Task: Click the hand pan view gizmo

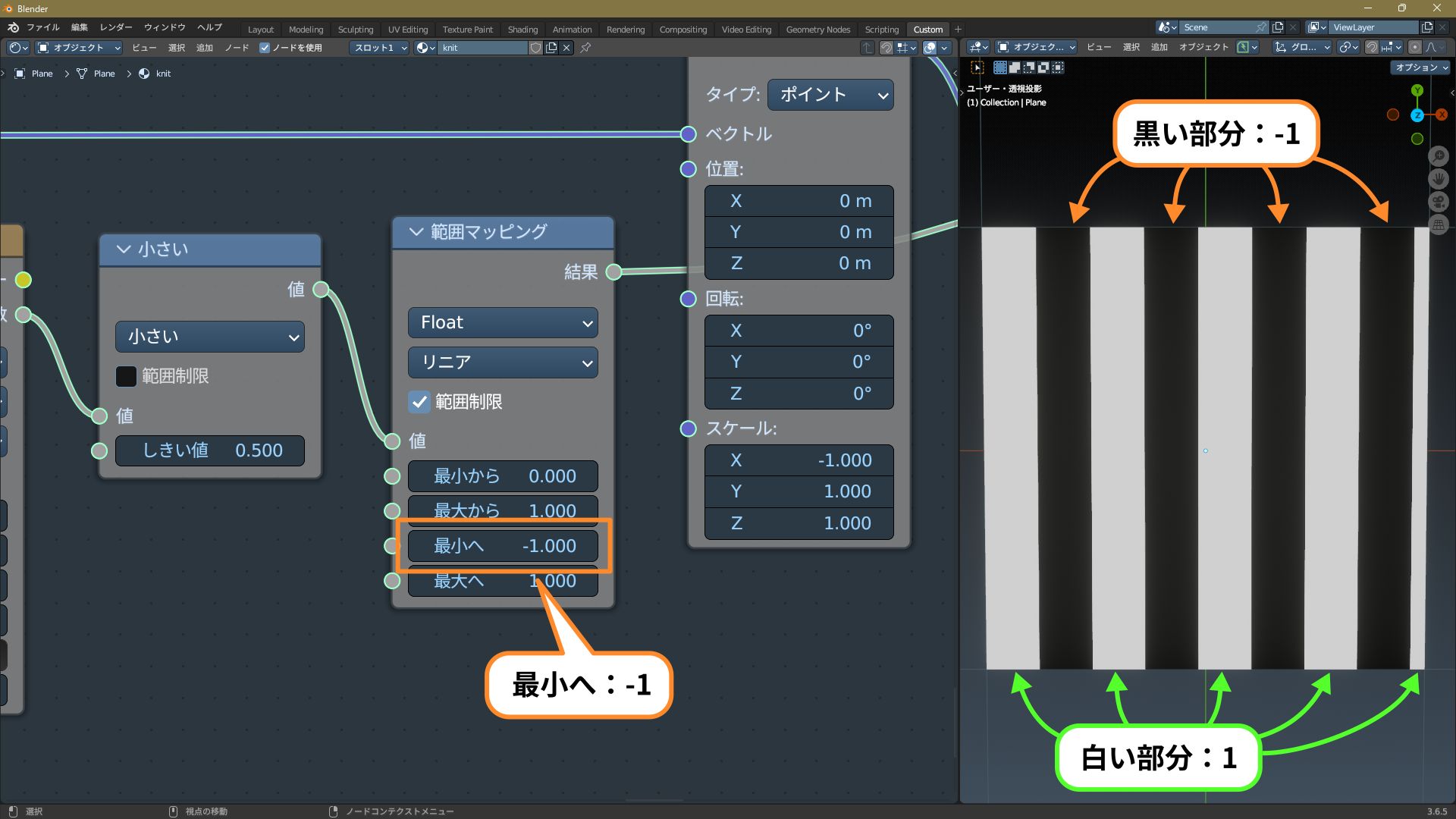Action: [x=1438, y=179]
